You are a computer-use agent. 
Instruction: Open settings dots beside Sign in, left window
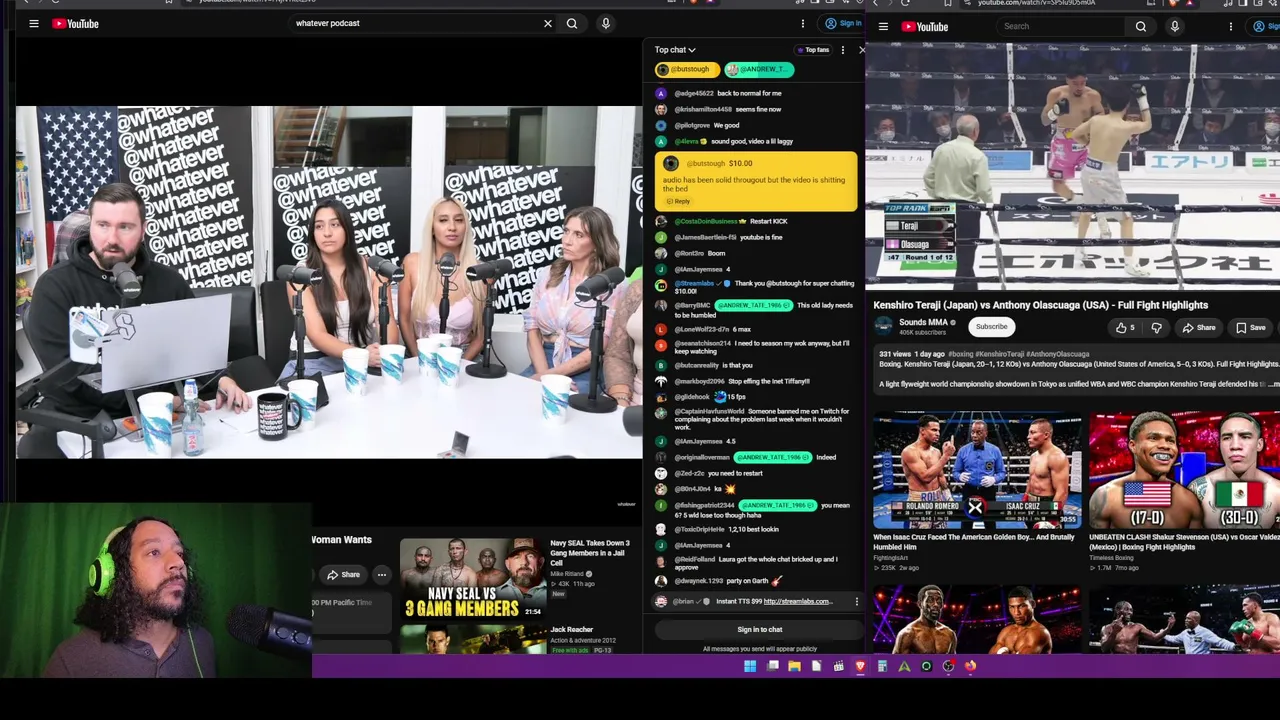tap(802, 23)
